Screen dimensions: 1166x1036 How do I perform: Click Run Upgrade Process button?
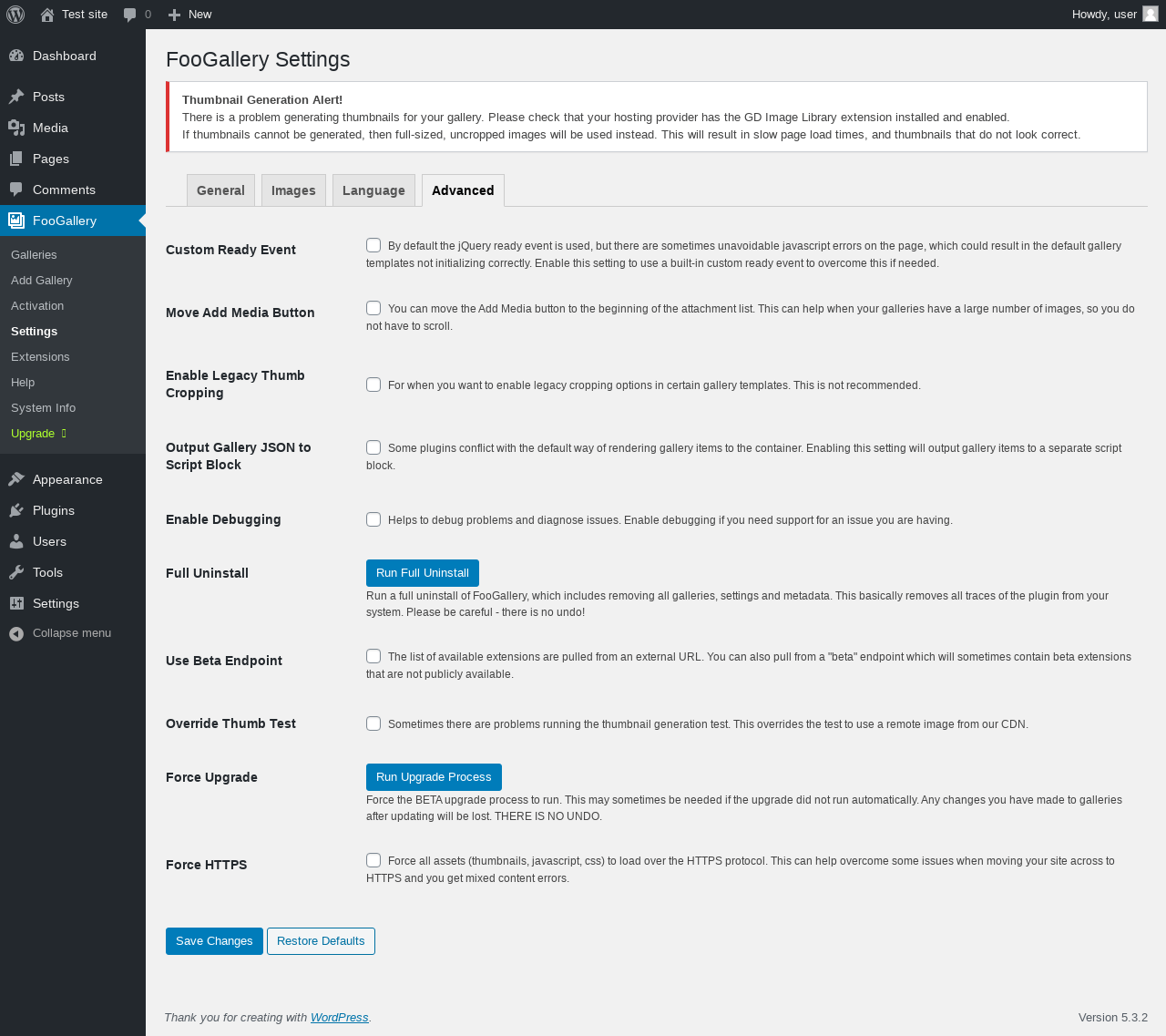[x=434, y=777]
